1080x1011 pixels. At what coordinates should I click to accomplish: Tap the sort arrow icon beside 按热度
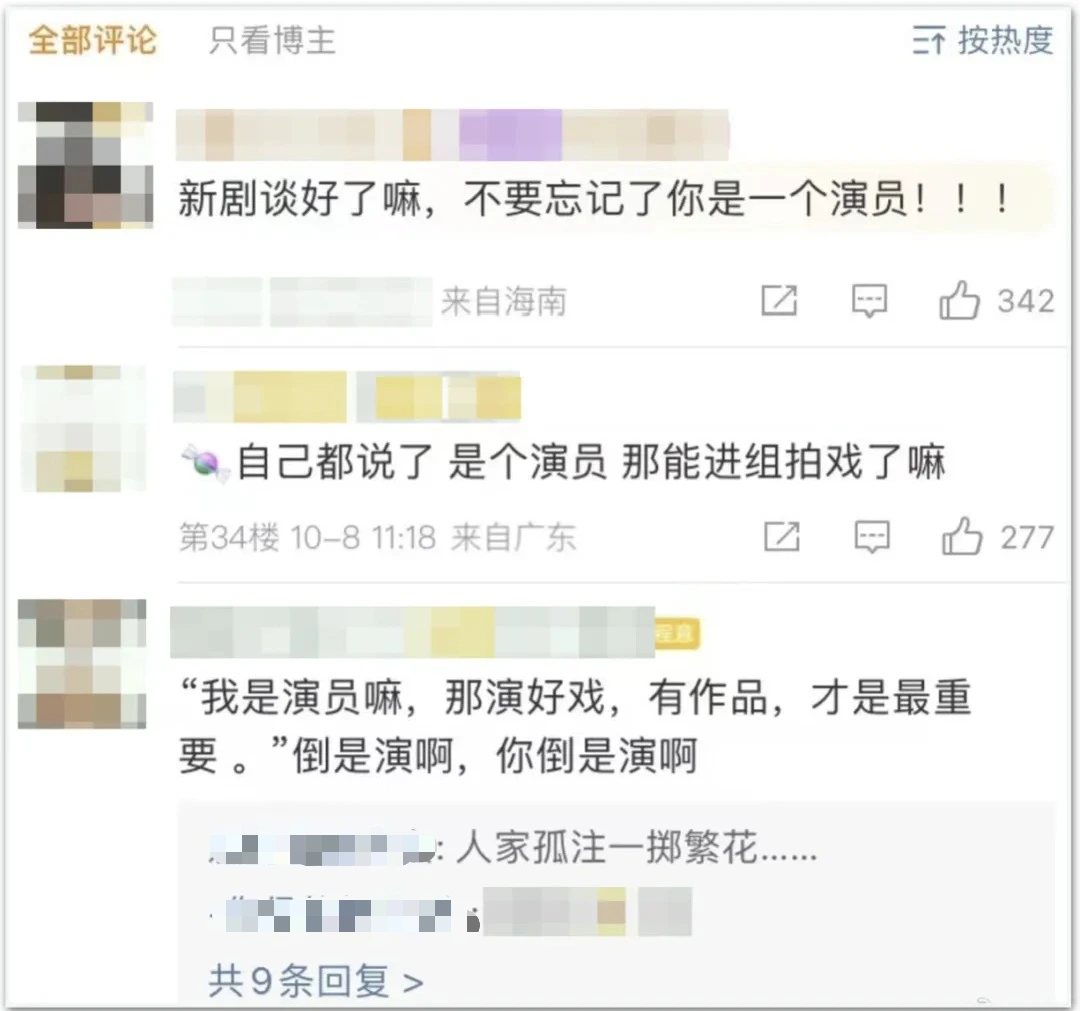click(x=929, y=40)
